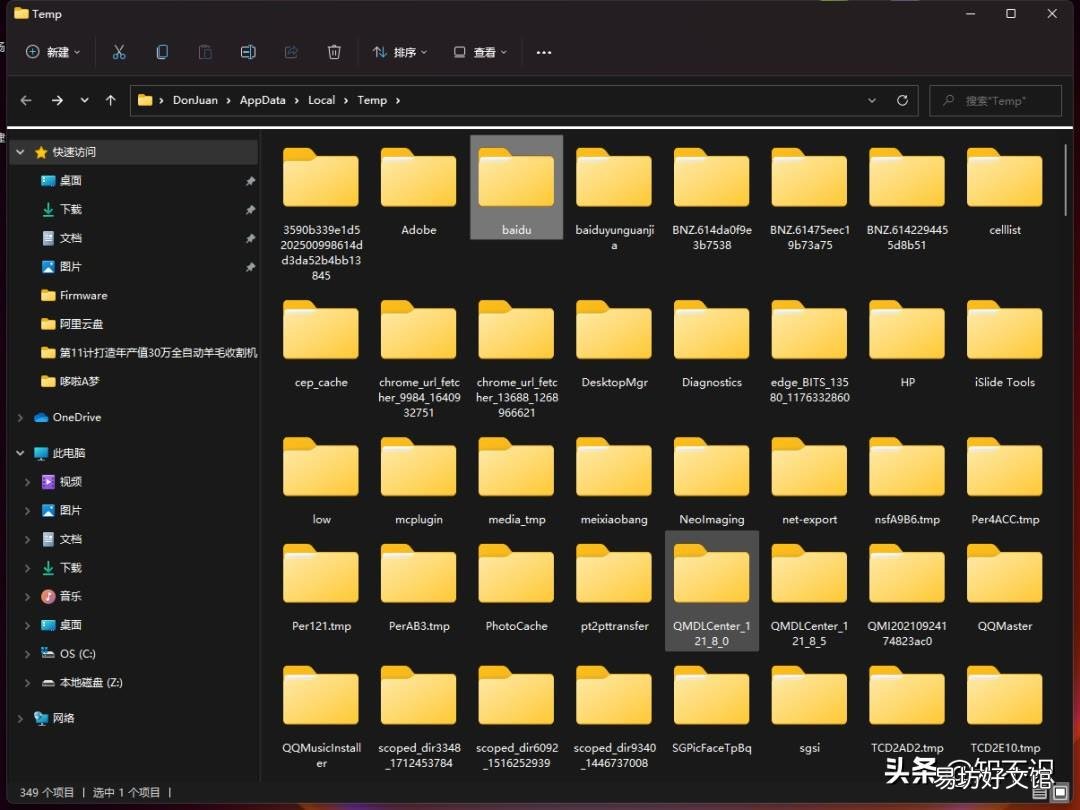The height and width of the screenshot is (810, 1080).
Task: Select the HP folder
Action: 907,343
